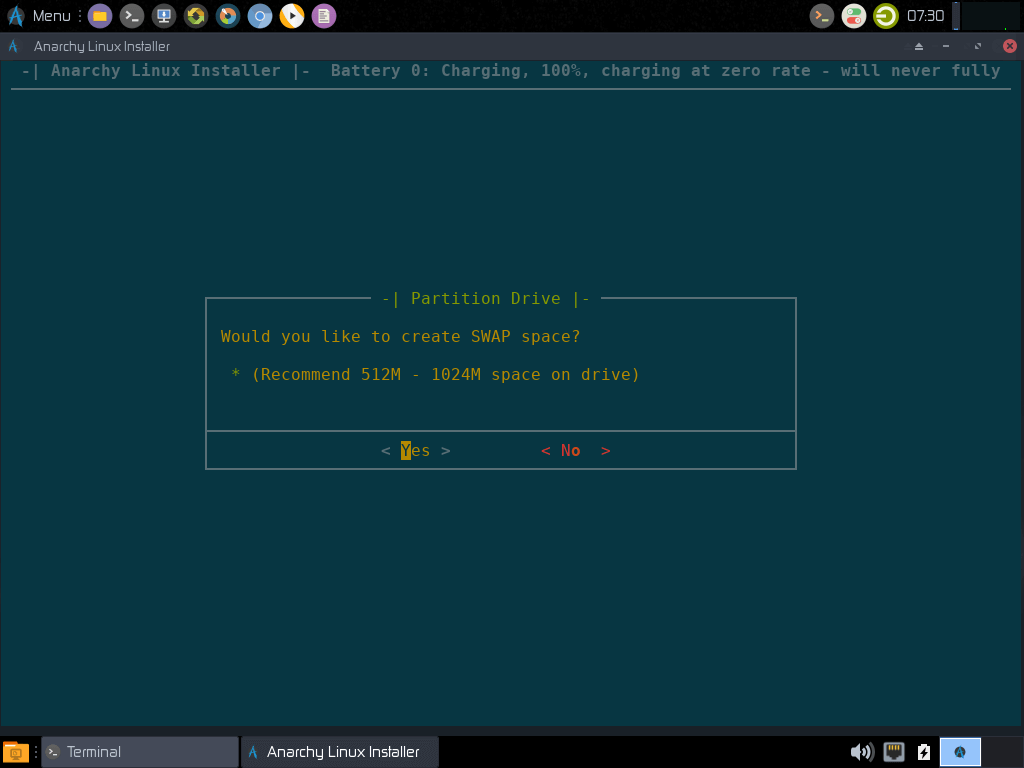Screen dimensions: 1024x768
Task: Click the empty second workspace
Action: [1002, 752]
